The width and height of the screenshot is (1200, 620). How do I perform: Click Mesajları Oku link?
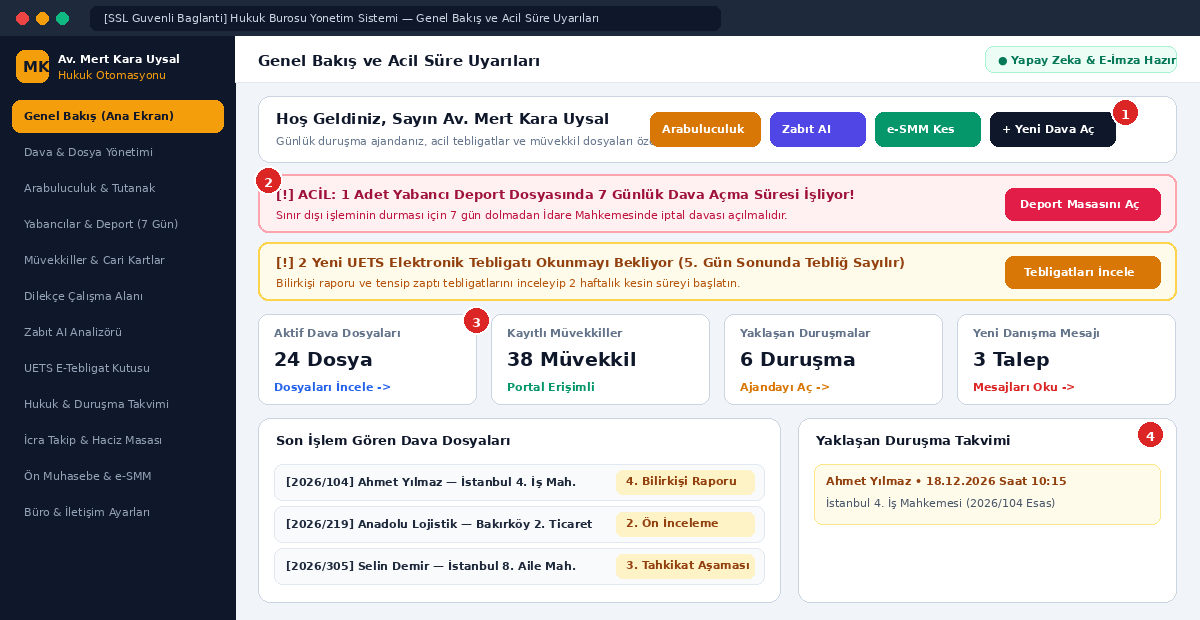1024,387
